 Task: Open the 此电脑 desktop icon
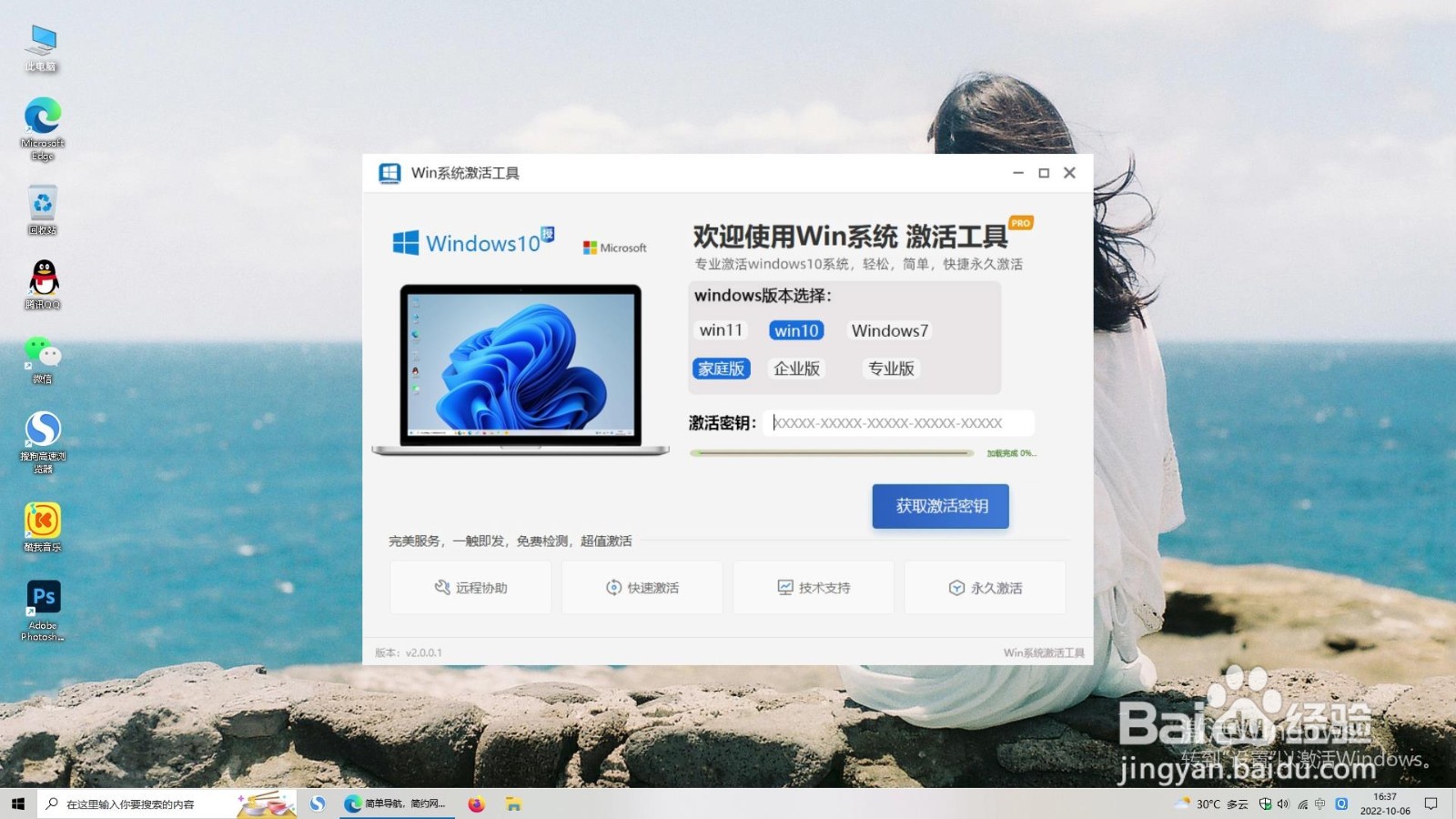coord(42,47)
